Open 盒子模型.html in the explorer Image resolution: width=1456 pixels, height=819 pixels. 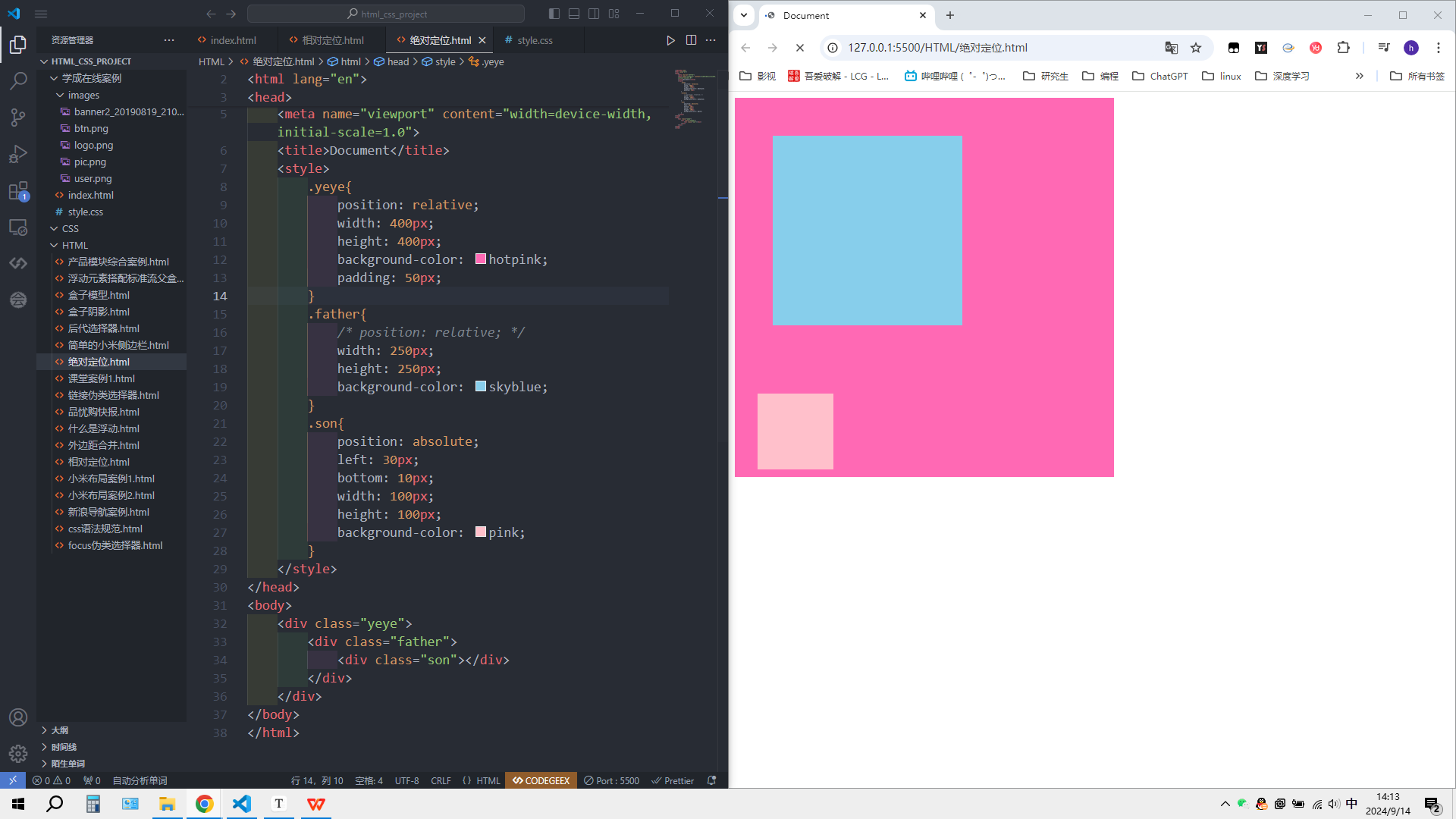point(99,295)
